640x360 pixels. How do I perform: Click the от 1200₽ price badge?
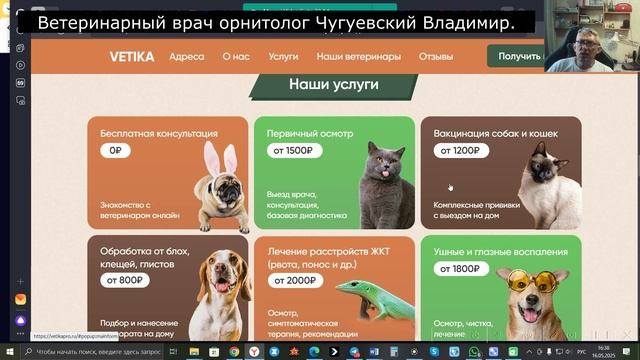[461, 151]
